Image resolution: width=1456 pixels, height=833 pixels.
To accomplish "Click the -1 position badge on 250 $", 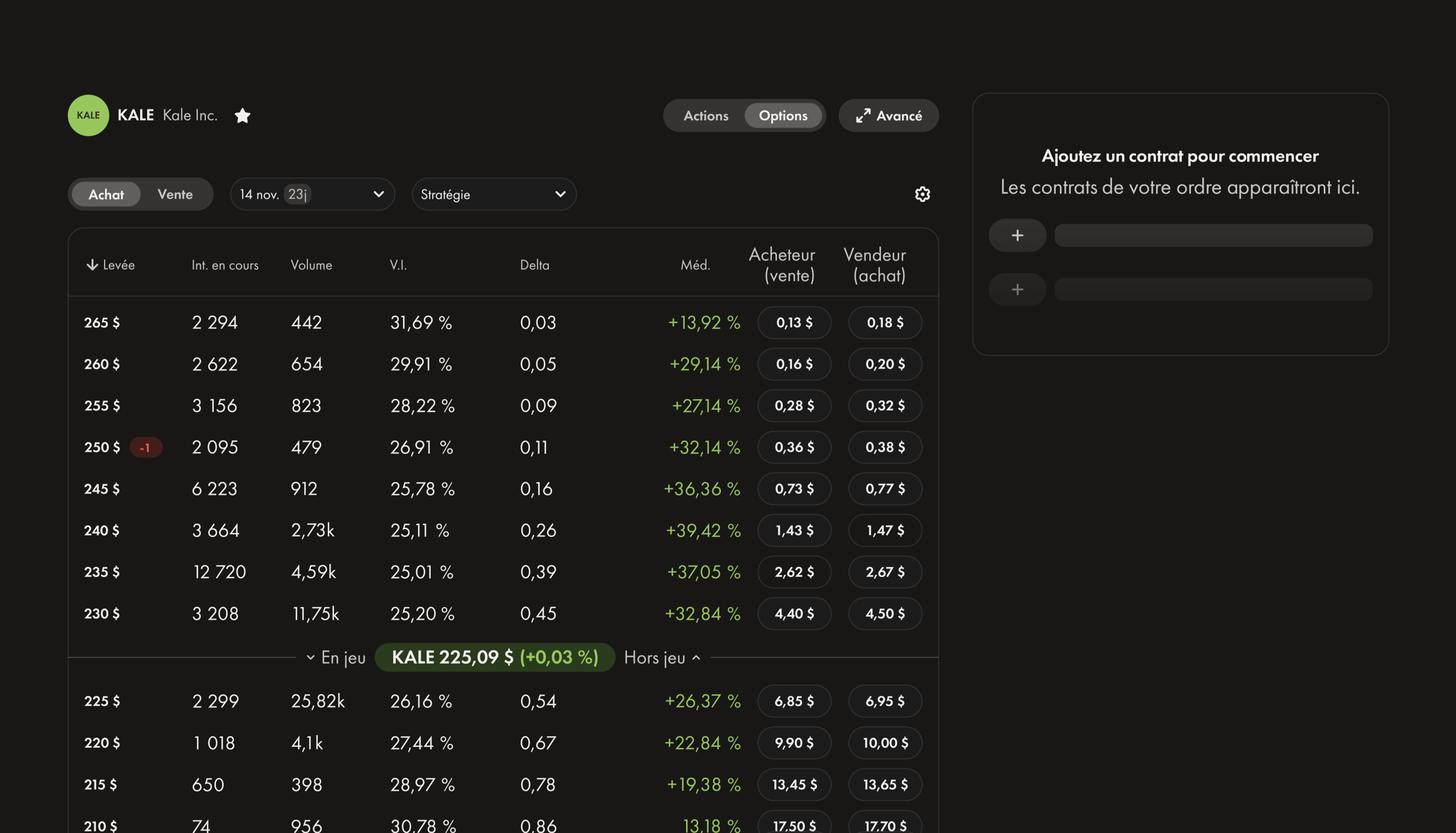I will click(x=145, y=447).
